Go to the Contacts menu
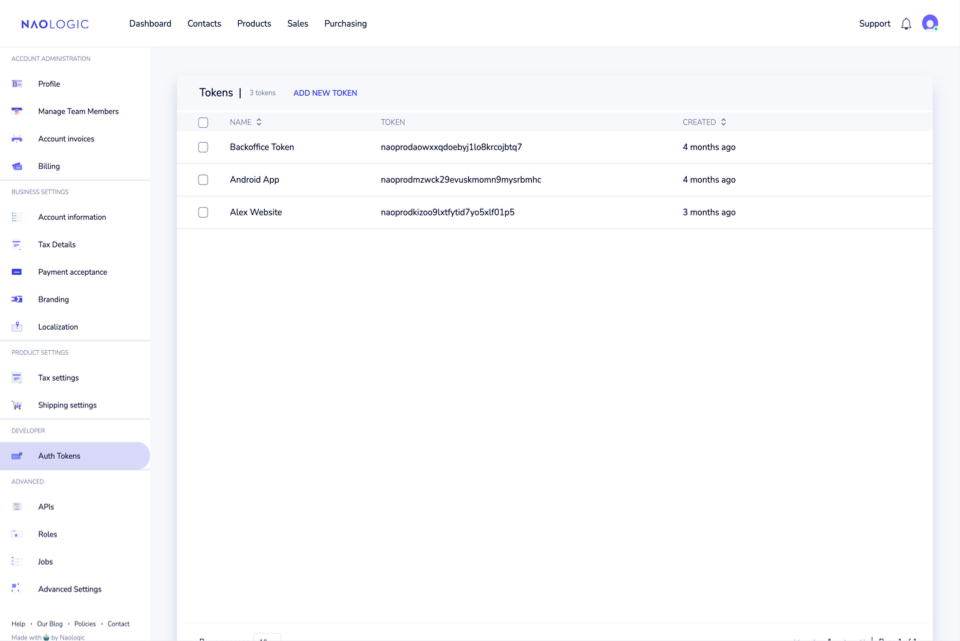The image size is (960, 641). 204,24
